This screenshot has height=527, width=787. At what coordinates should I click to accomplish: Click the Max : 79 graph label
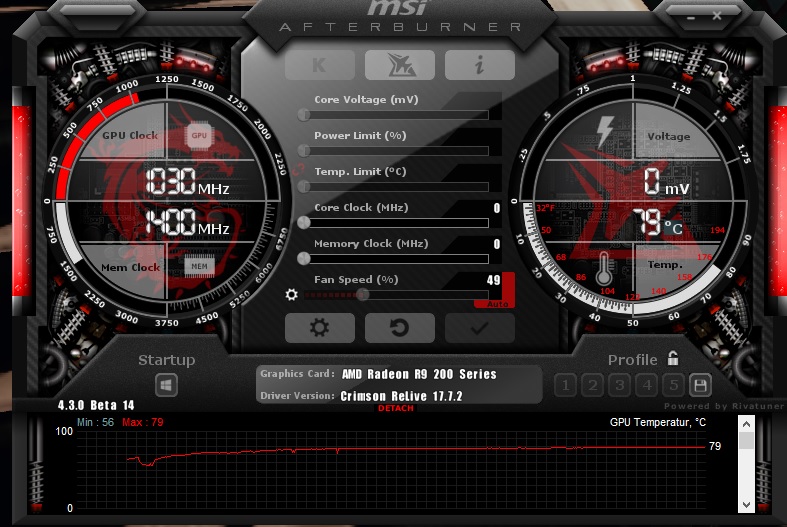coord(143,423)
